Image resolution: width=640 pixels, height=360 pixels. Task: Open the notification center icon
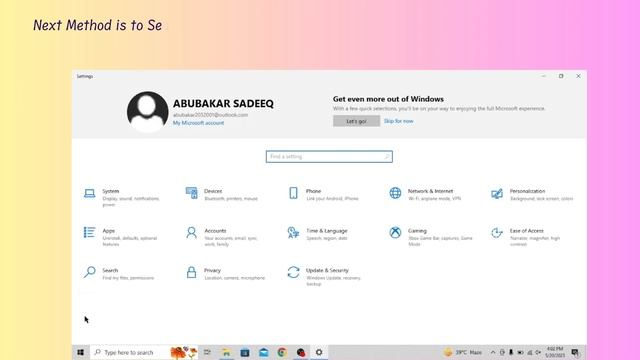tap(575, 352)
